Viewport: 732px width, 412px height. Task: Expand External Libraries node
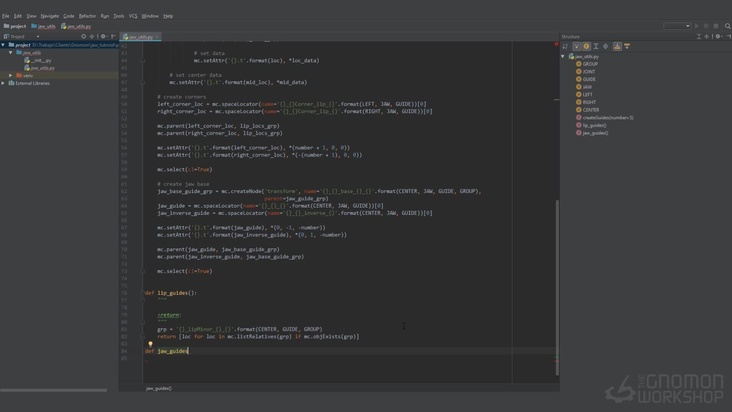pos(4,83)
